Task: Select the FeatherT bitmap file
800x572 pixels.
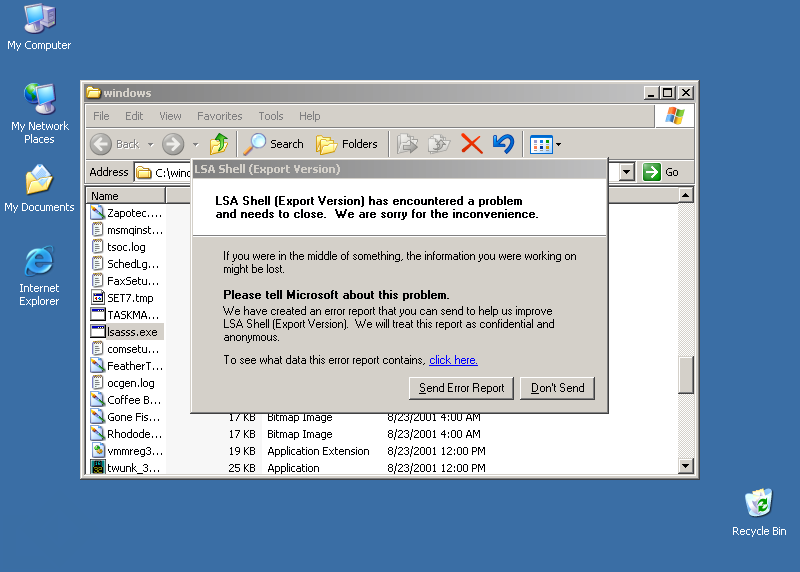Action: point(127,366)
